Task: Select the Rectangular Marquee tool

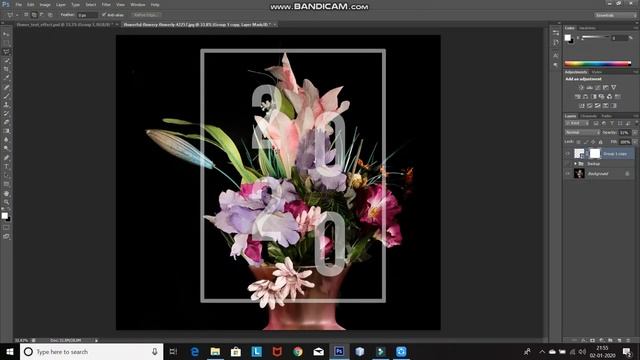Action: (6, 43)
